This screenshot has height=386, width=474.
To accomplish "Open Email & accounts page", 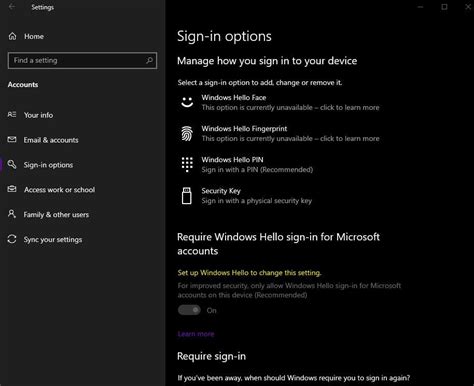I will [51, 140].
